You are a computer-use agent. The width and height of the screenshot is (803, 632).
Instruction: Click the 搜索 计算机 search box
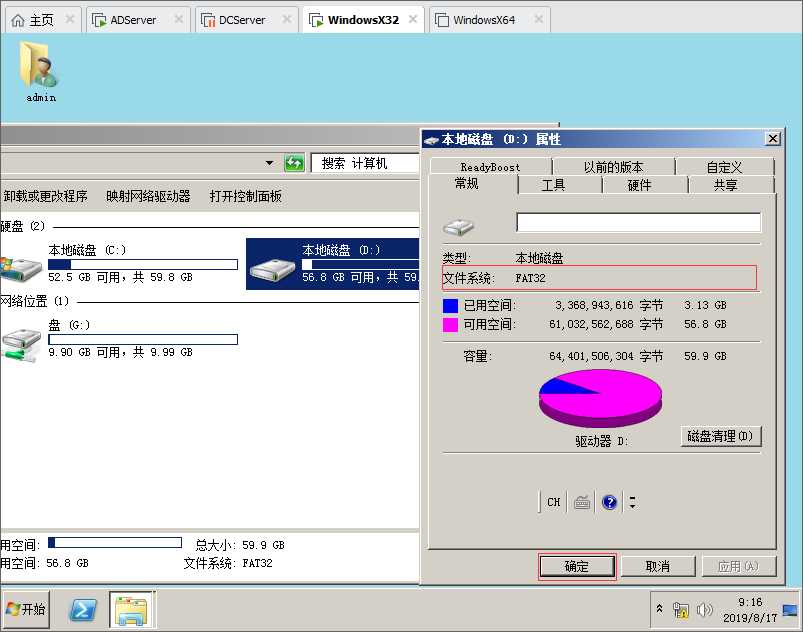pyautogui.click(x=365, y=163)
